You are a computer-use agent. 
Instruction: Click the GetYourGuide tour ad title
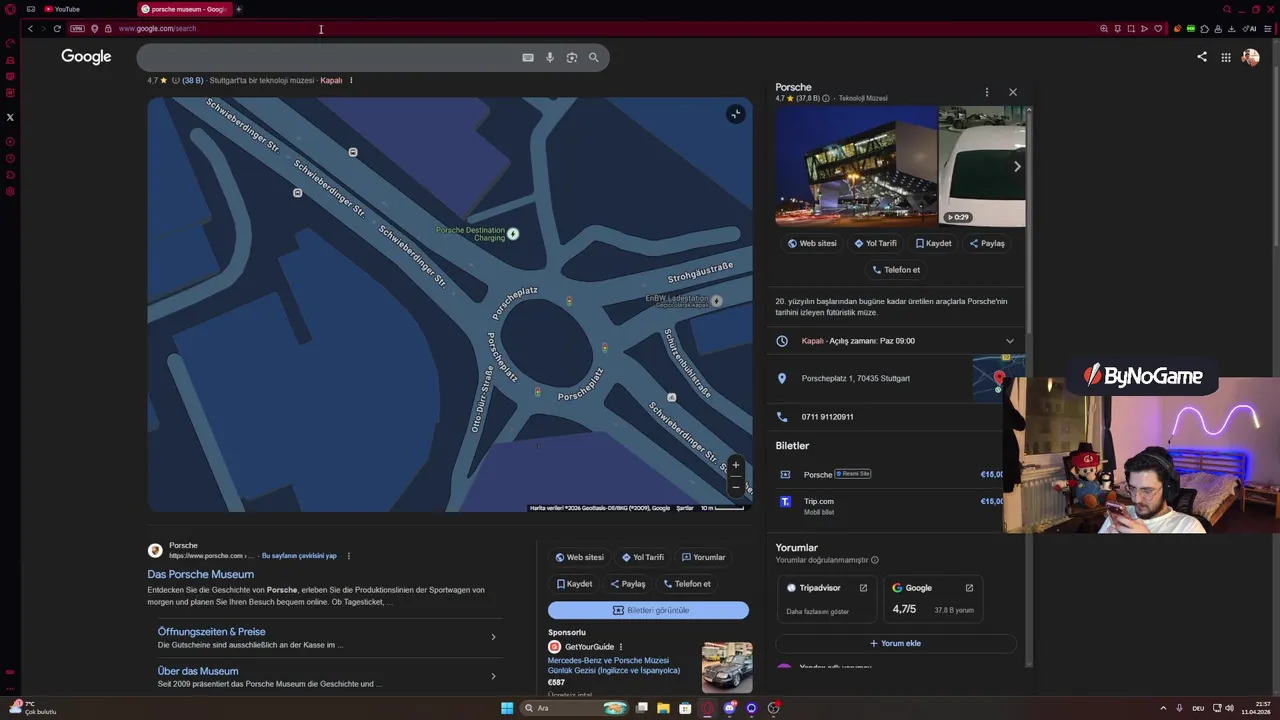pos(614,666)
